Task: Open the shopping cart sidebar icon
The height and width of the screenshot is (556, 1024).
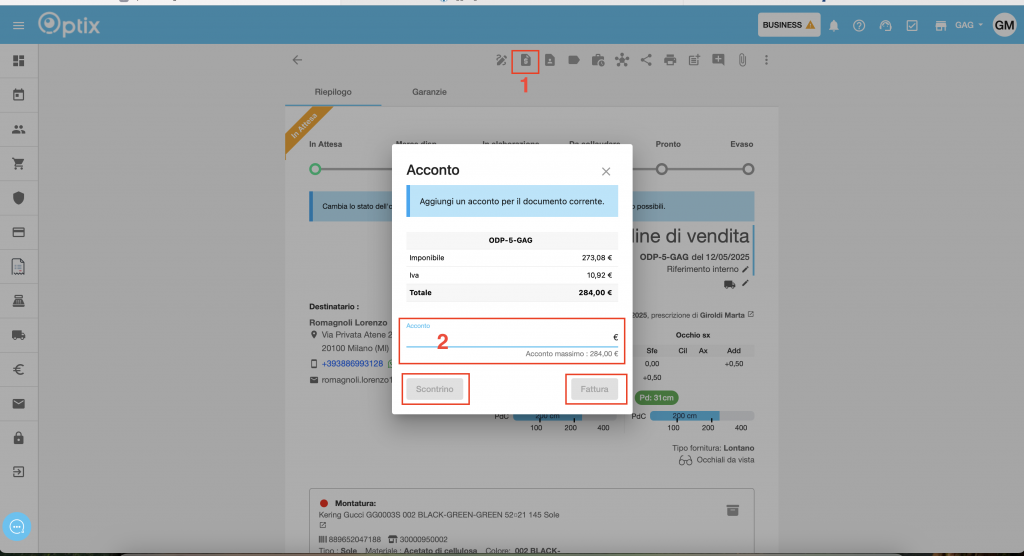Action: point(18,163)
